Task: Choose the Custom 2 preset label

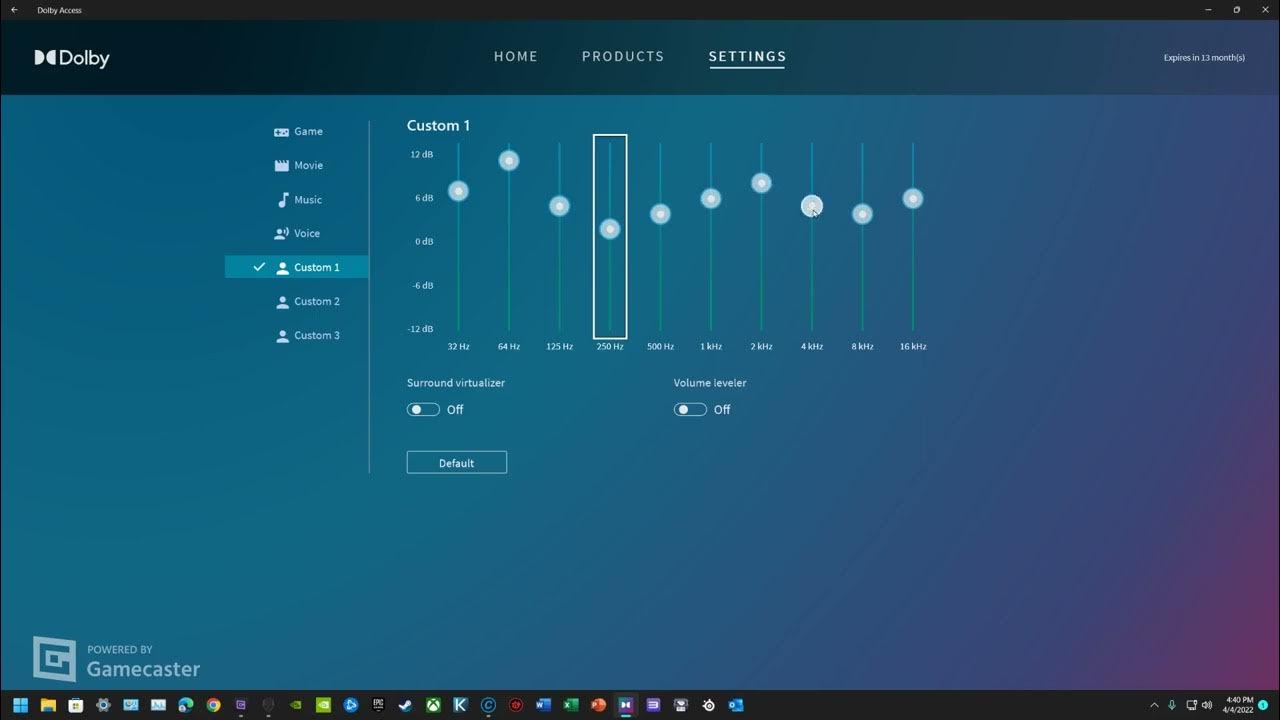Action: pyautogui.click(x=317, y=302)
